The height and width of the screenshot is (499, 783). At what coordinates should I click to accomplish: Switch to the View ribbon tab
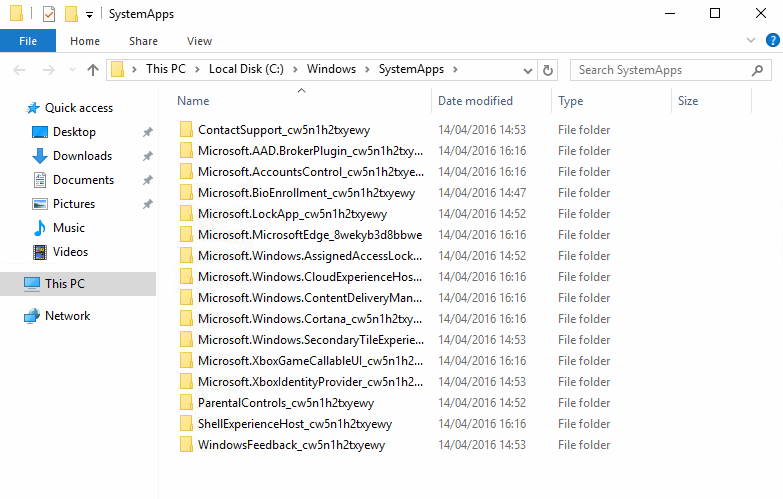point(199,41)
